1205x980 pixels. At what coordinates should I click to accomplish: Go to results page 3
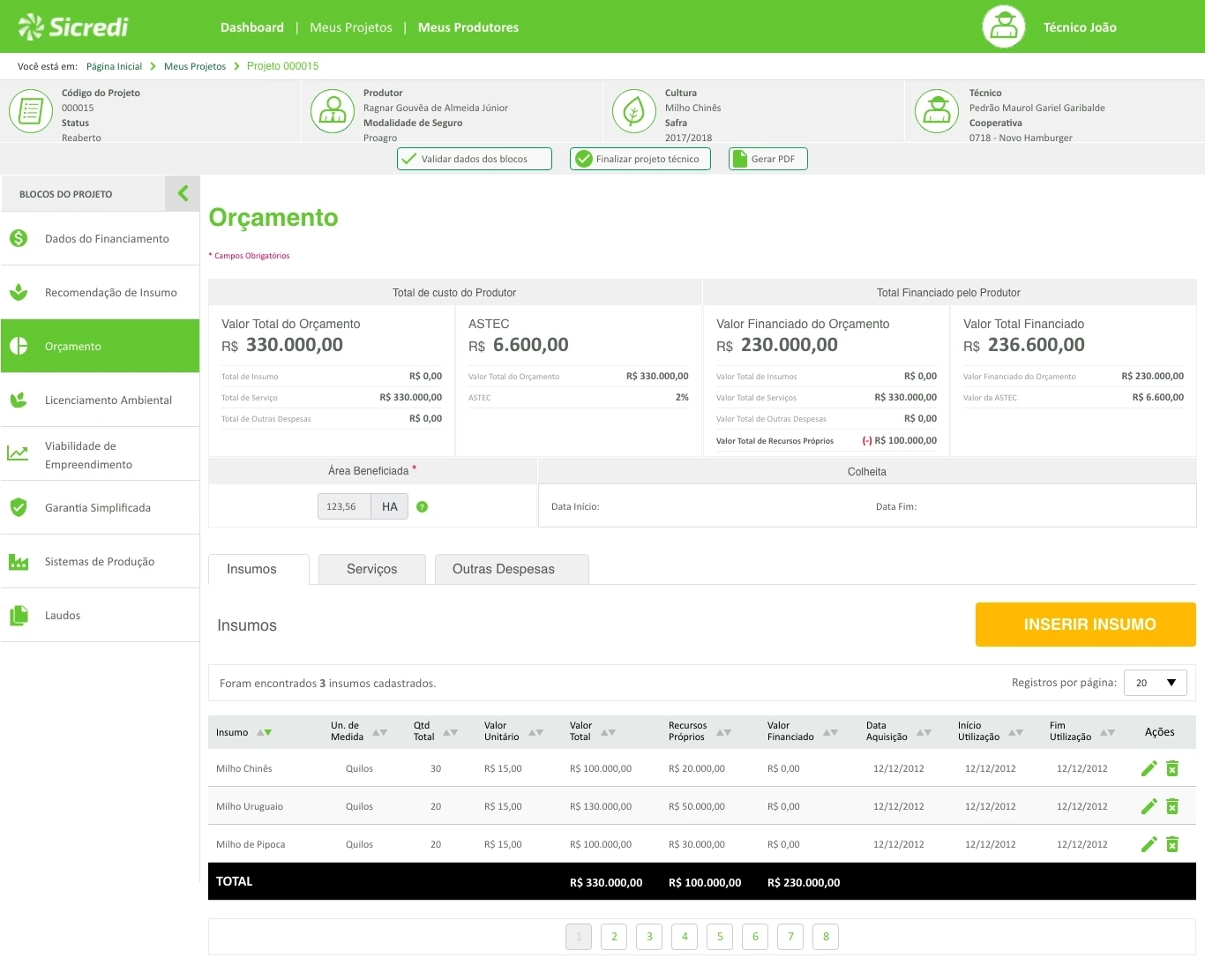coord(649,937)
